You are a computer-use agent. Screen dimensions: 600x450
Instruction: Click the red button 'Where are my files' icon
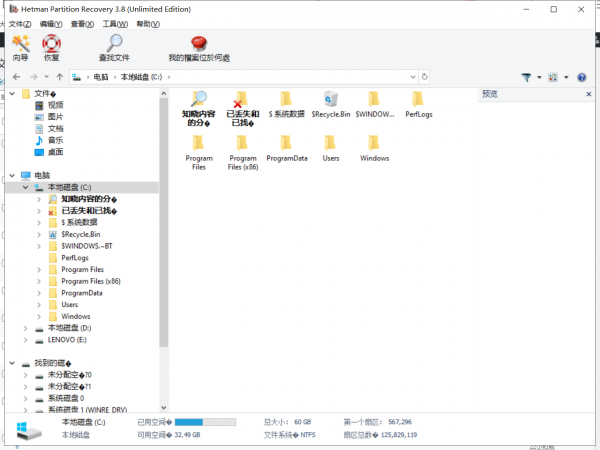click(x=199, y=49)
